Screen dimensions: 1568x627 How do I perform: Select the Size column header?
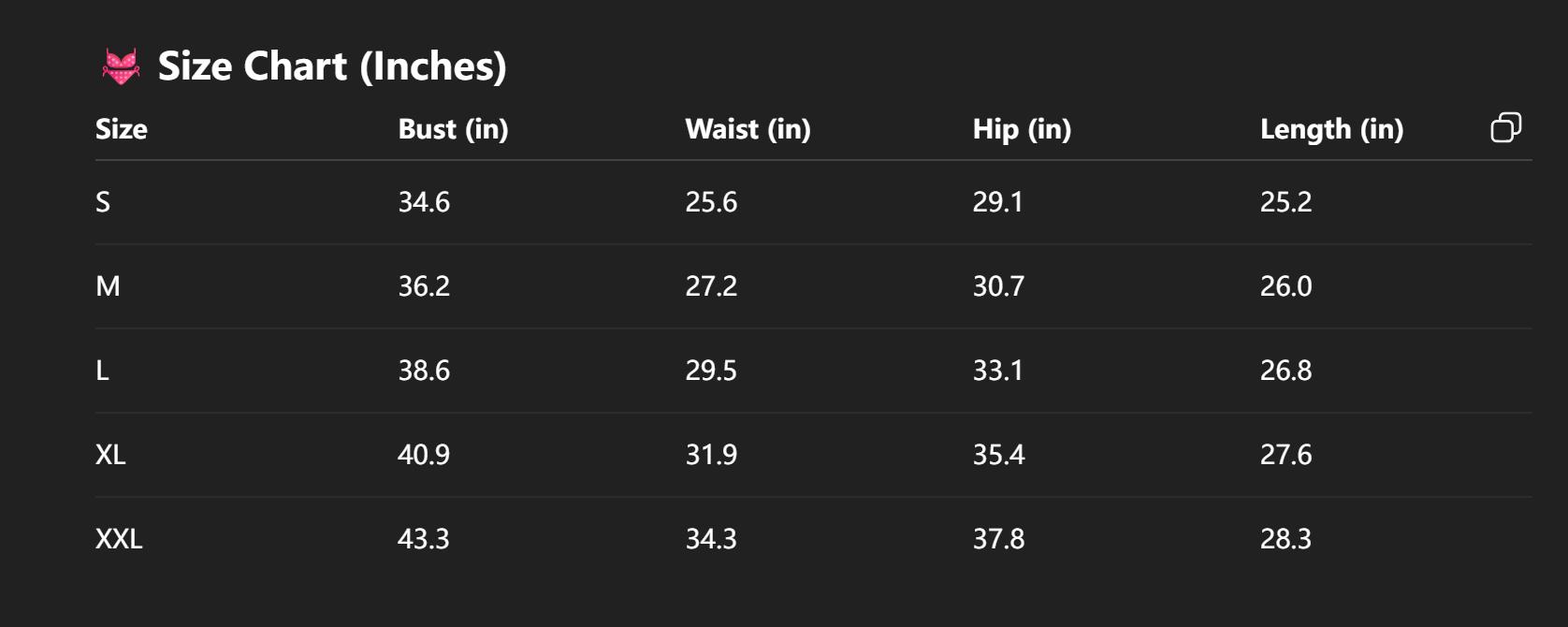click(x=122, y=129)
